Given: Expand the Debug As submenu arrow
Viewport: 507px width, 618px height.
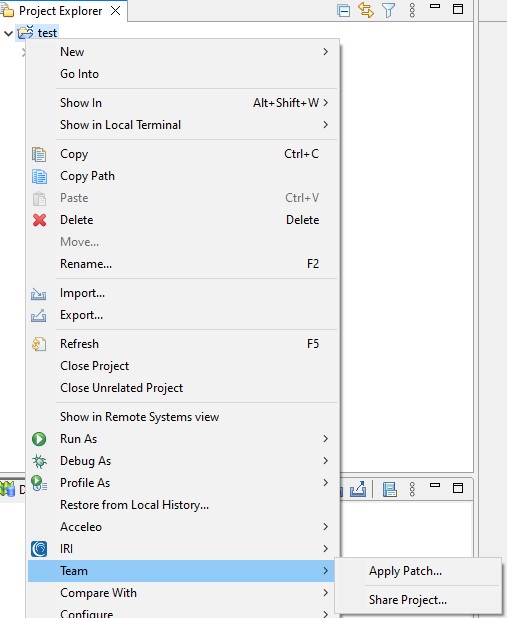Looking at the screenshot, I should pos(326,461).
